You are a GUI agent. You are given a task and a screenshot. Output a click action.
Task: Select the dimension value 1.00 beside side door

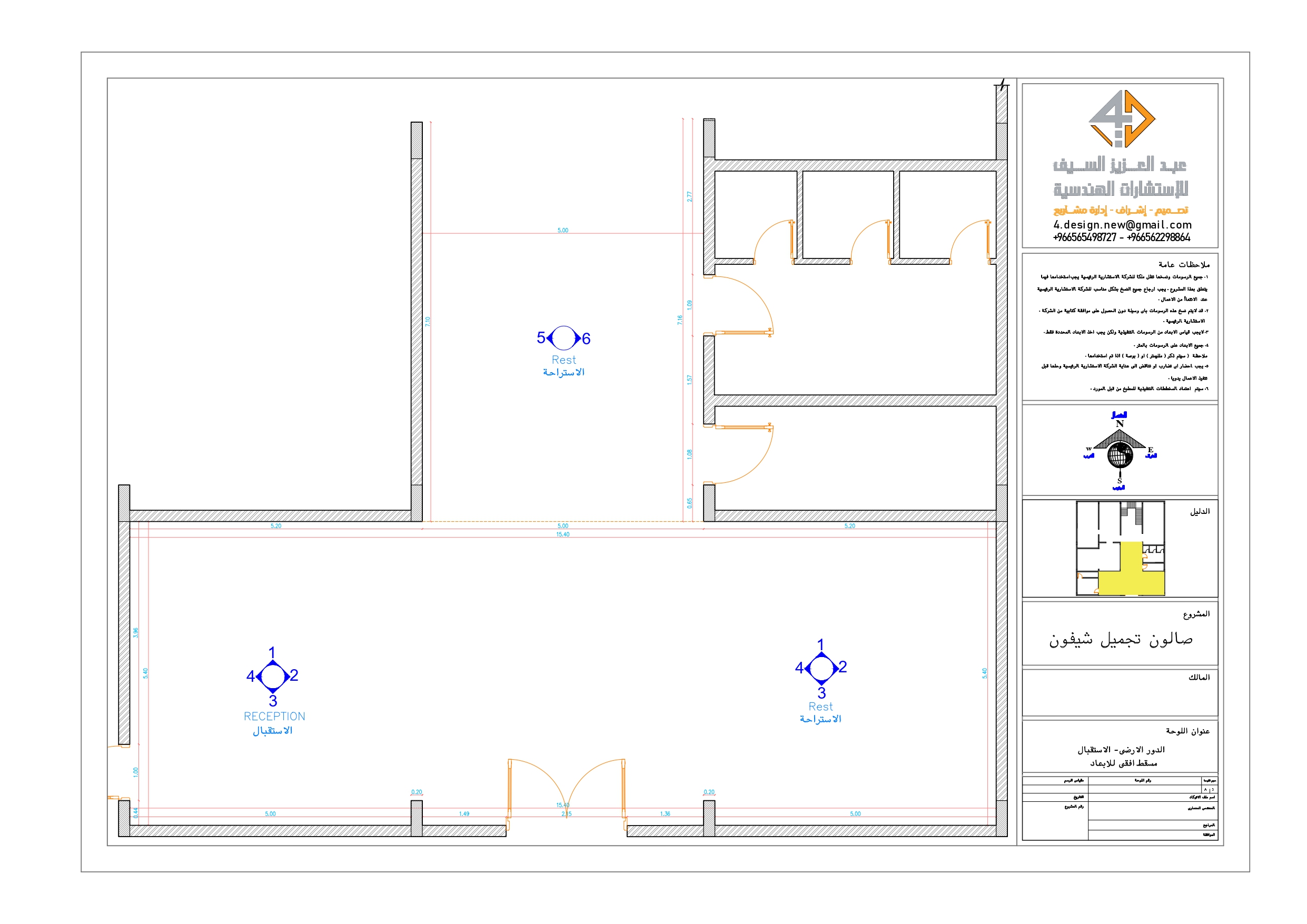pos(135,772)
